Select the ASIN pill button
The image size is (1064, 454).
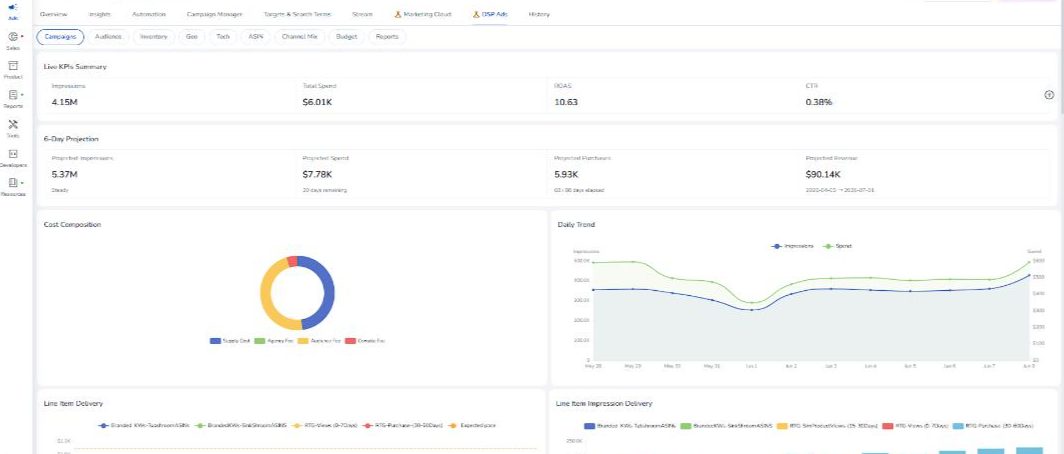click(x=256, y=37)
